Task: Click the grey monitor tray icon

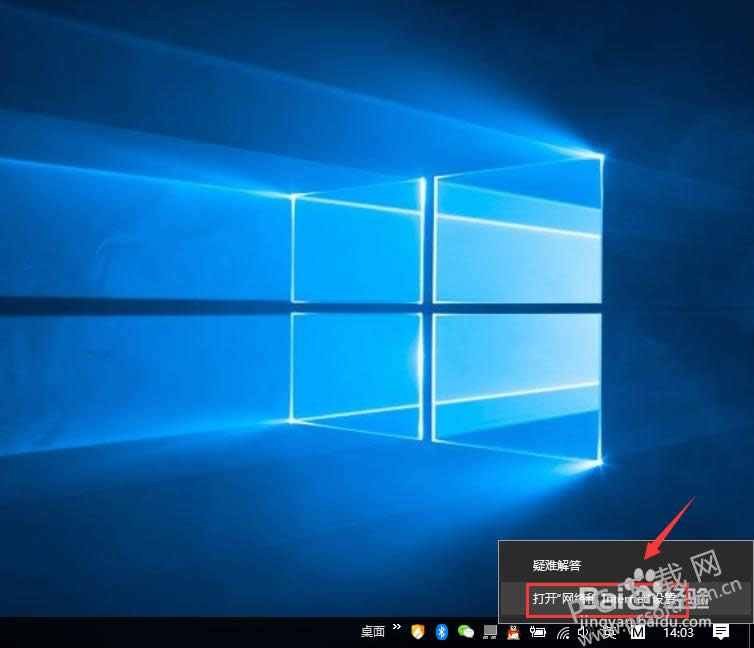Action: (489, 632)
